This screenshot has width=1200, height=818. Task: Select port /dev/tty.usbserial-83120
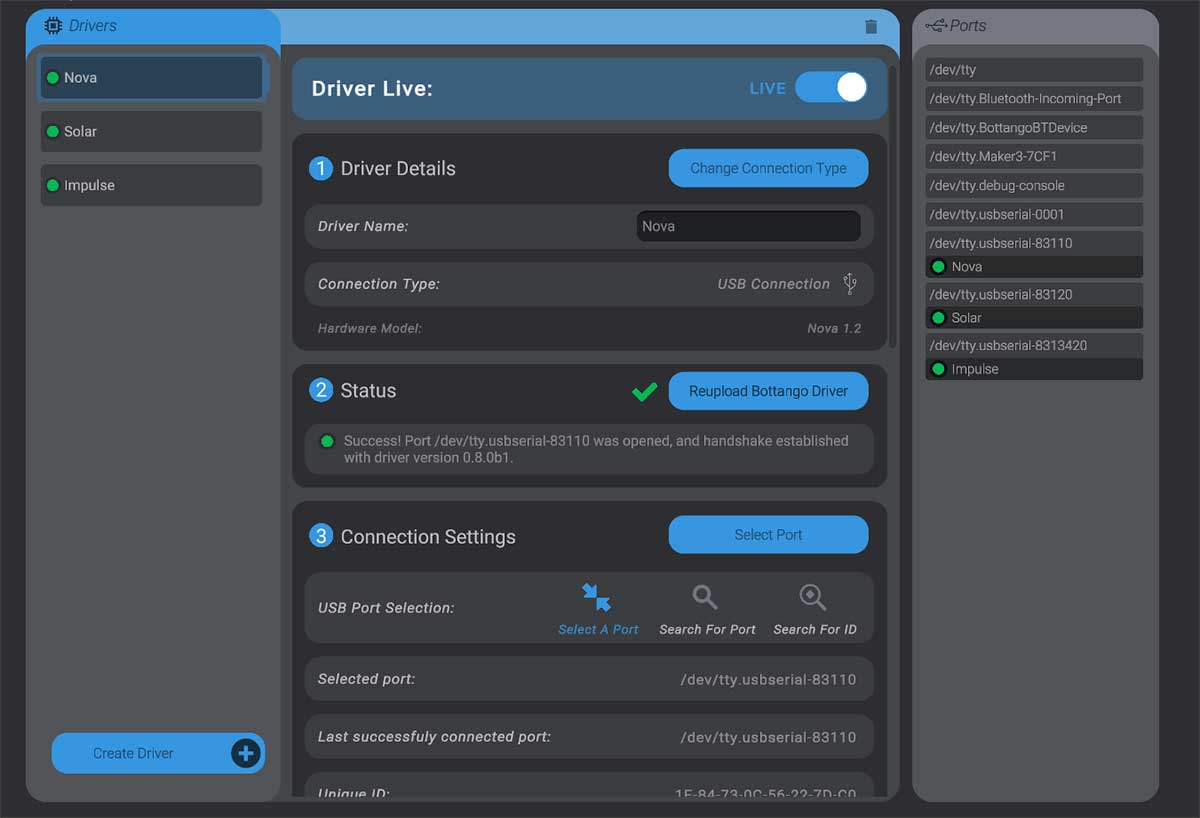coord(1034,294)
